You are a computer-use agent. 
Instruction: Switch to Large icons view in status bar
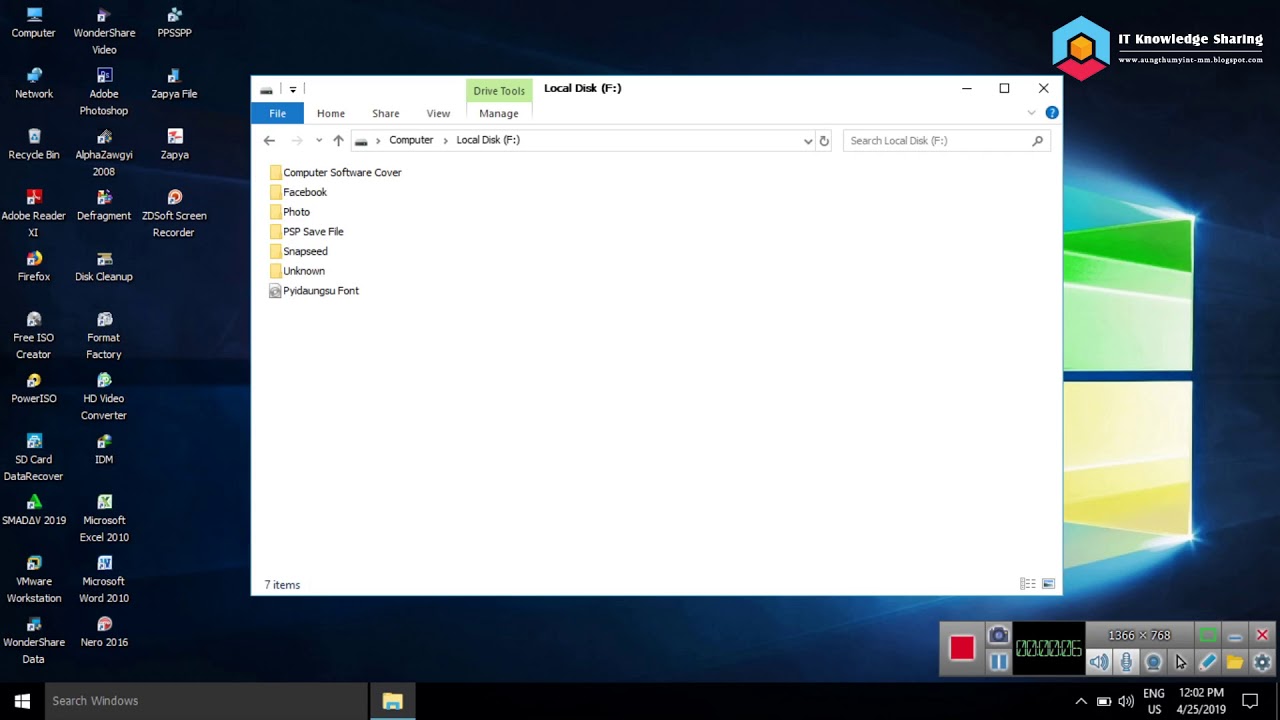click(x=1048, y=584)
